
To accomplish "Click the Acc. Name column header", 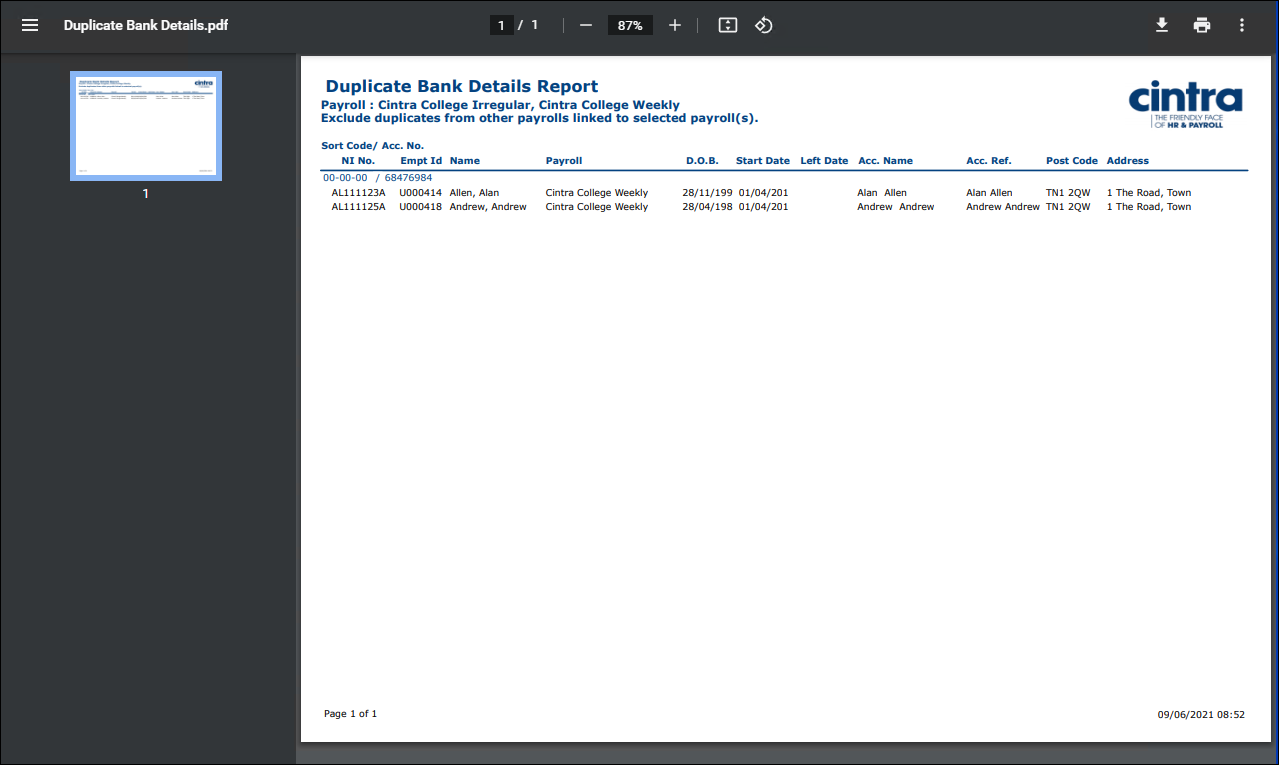I will click(886, 161).
